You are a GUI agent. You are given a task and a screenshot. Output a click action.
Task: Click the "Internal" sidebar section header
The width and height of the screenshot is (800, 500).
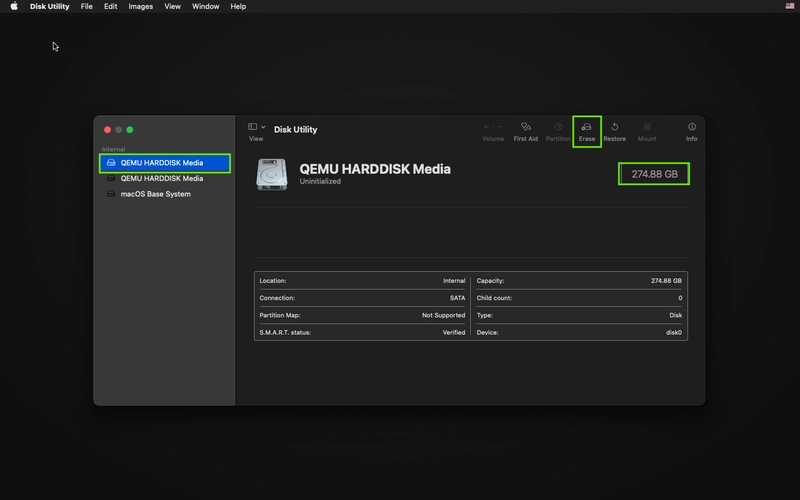pos(113,149)
